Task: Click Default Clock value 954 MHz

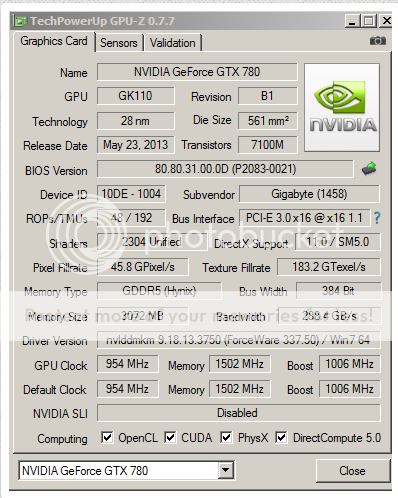Action: click(127, 389)
